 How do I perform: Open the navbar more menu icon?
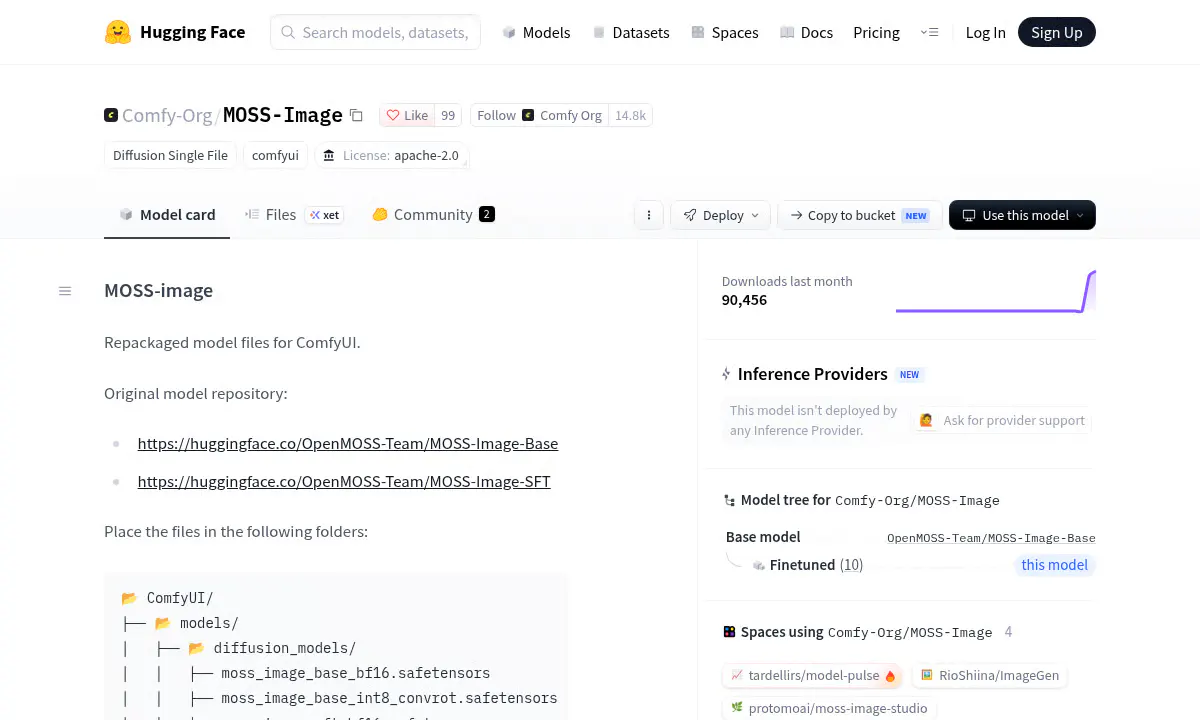(929, 32)
